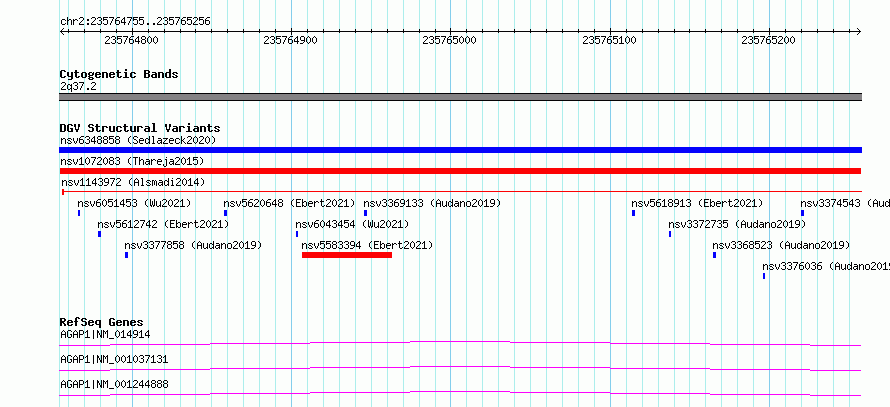
Task: Click ruler position 235765100
Action: coord(610,40)
